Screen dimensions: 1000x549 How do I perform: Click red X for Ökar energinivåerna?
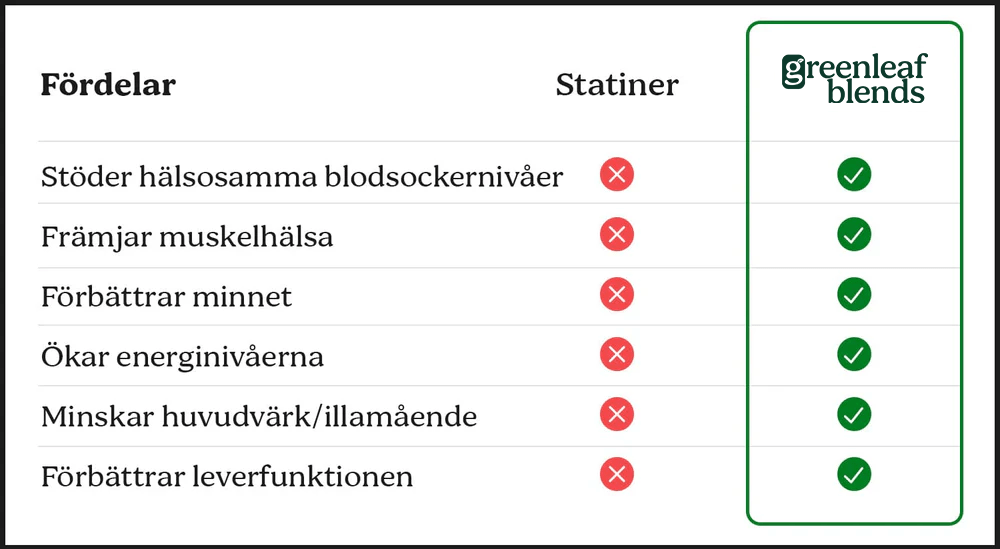pyautogui.click(x=617, y=354)
